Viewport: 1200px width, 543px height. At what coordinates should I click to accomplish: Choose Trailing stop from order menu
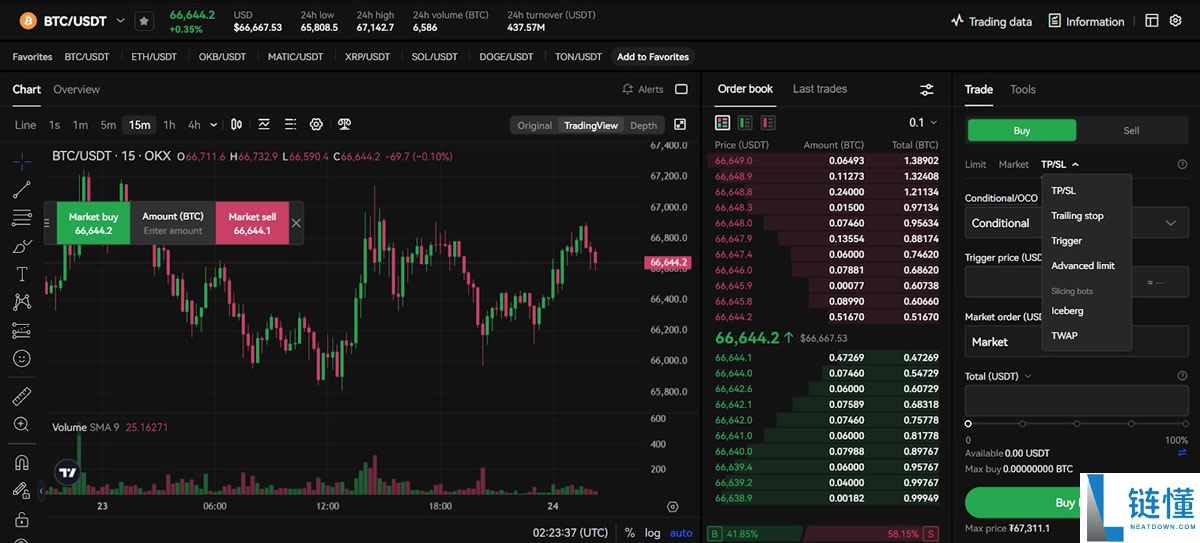coord(1077,216)
